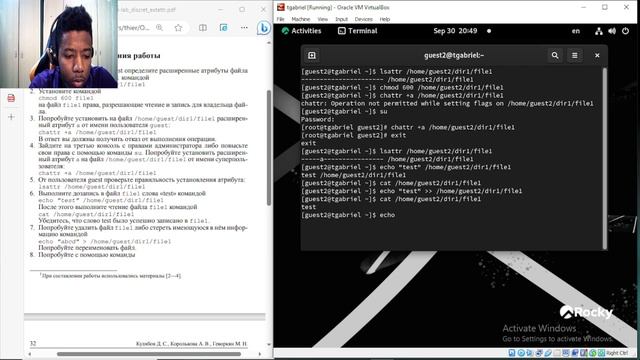
Task: Click the network icon in GNOME top bar
Action: 599,31
